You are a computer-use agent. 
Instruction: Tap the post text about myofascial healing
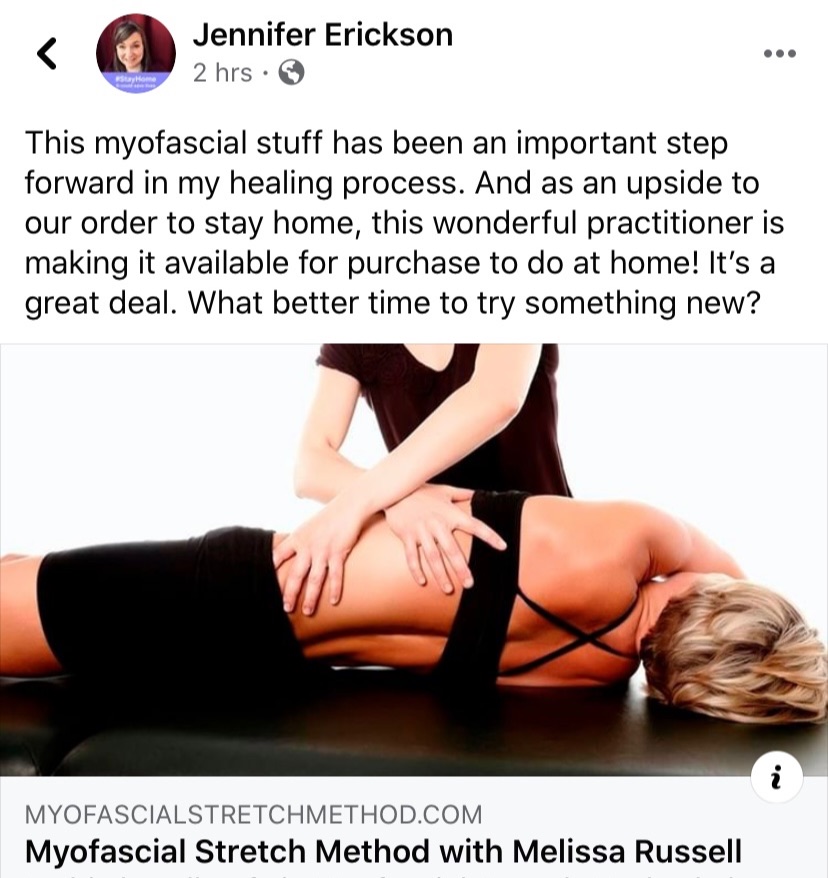pos(404,223)
